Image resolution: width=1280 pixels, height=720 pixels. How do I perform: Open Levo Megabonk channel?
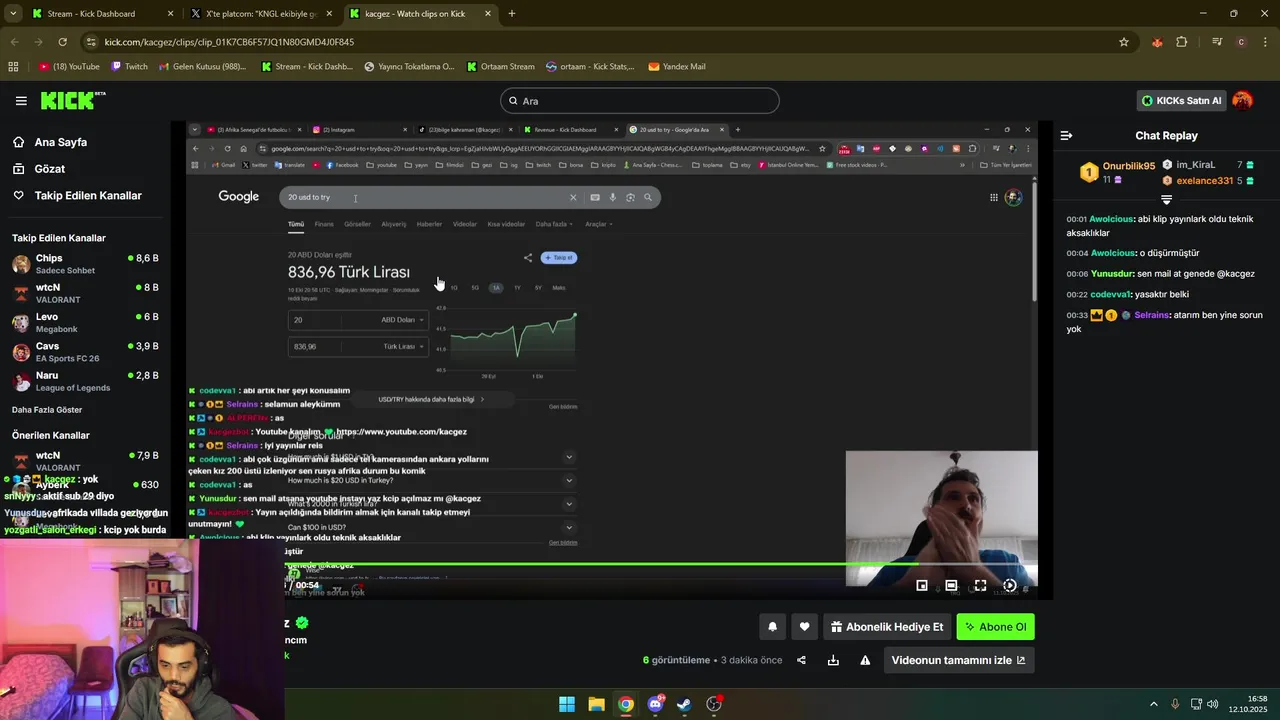[86, 322]
